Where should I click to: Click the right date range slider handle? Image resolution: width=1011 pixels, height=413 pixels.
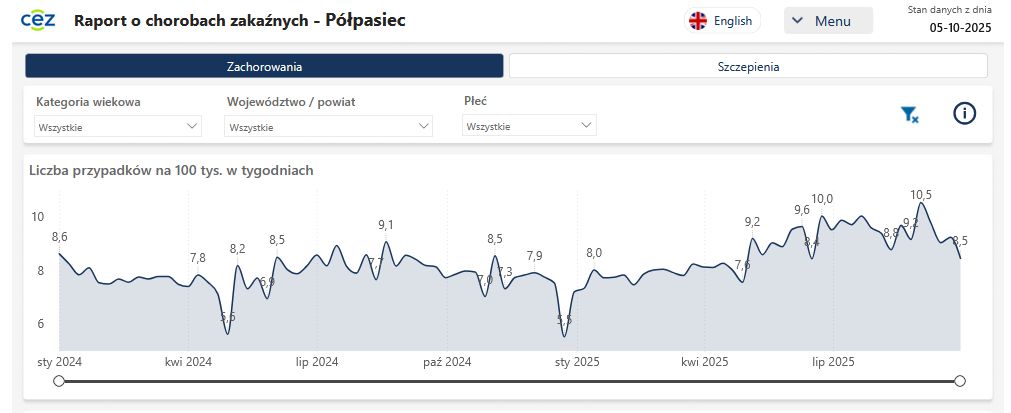960,381
